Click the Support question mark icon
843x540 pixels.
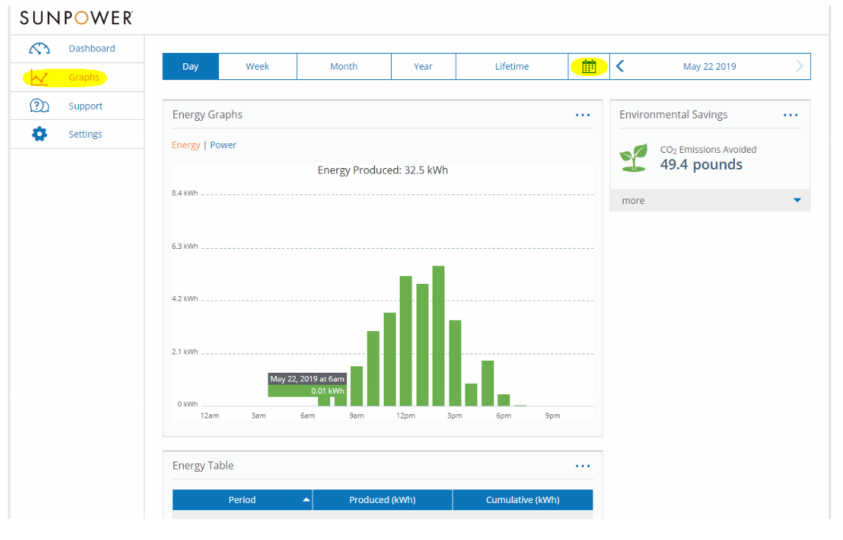point(39,106)
